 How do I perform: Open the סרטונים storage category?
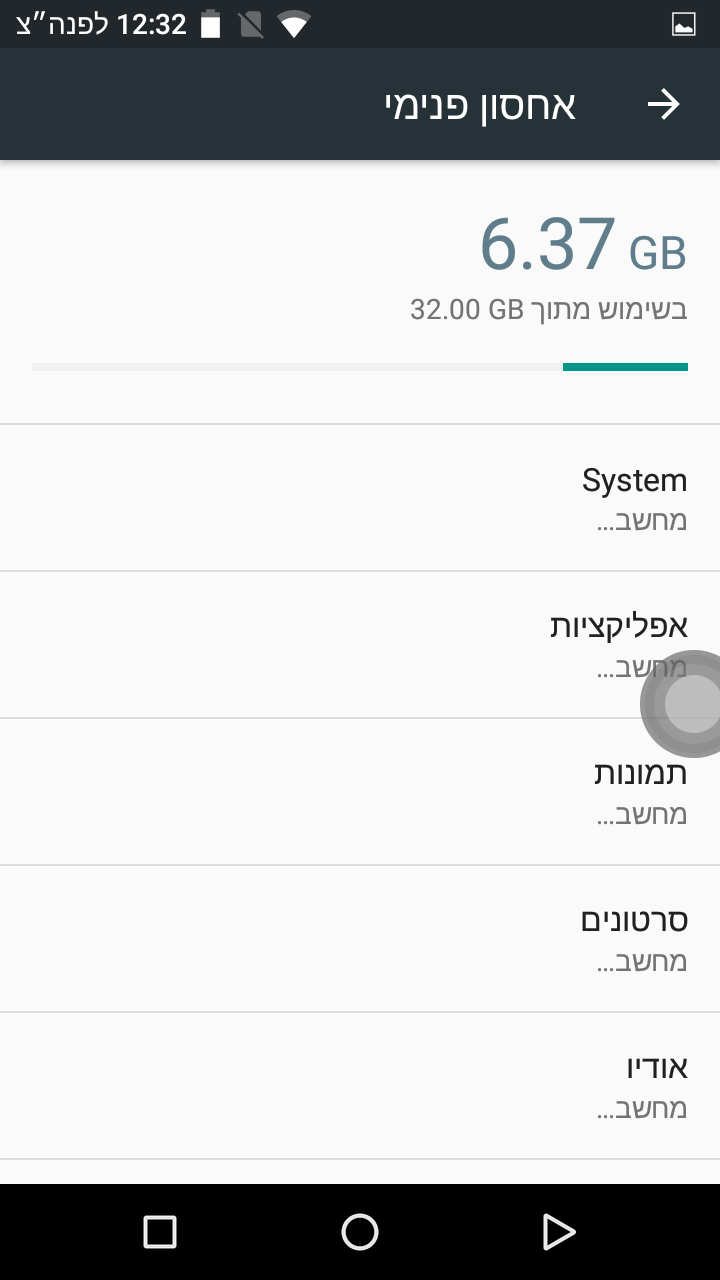[360, 938]
